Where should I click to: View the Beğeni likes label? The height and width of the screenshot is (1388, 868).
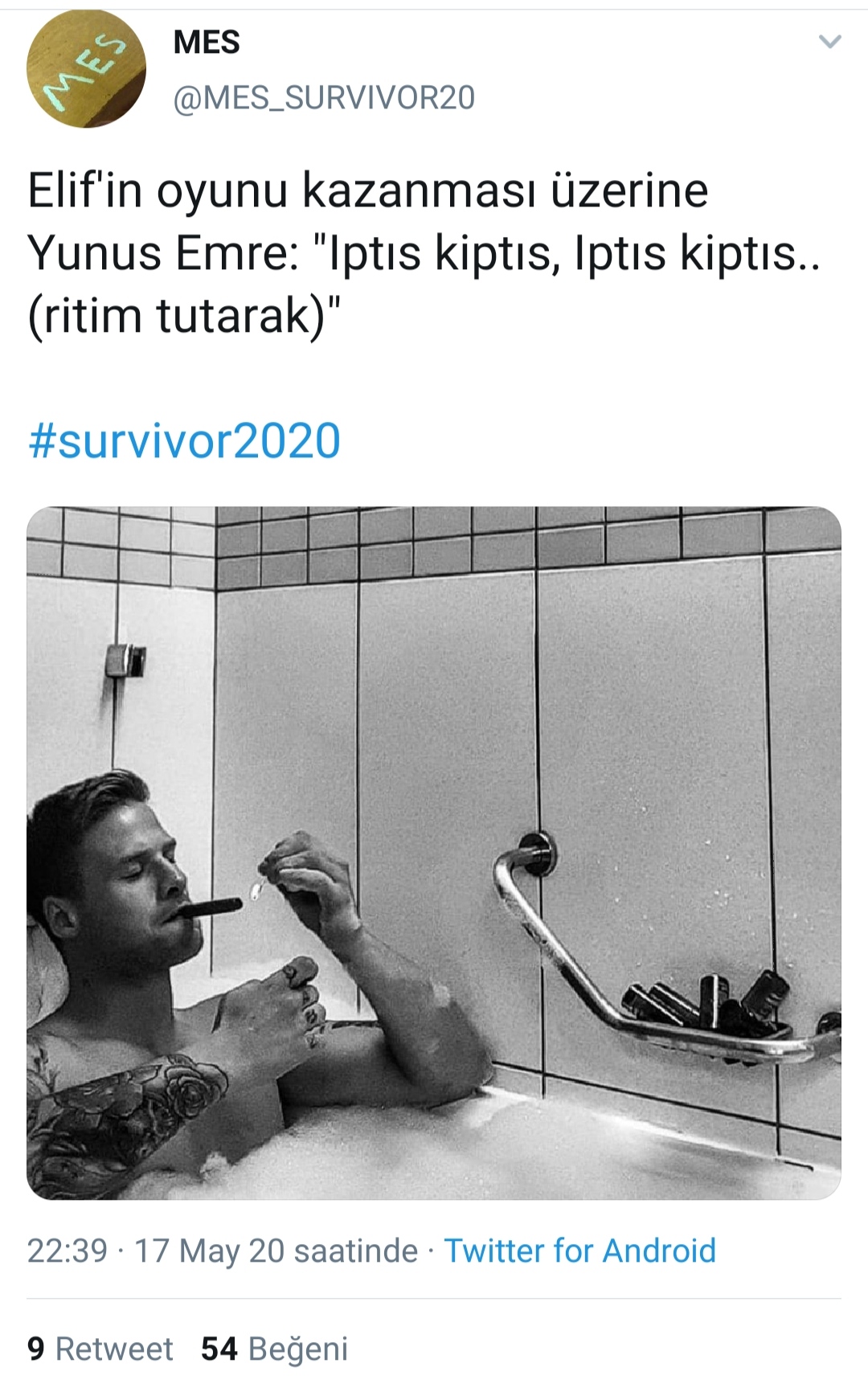coord(297,1349)
